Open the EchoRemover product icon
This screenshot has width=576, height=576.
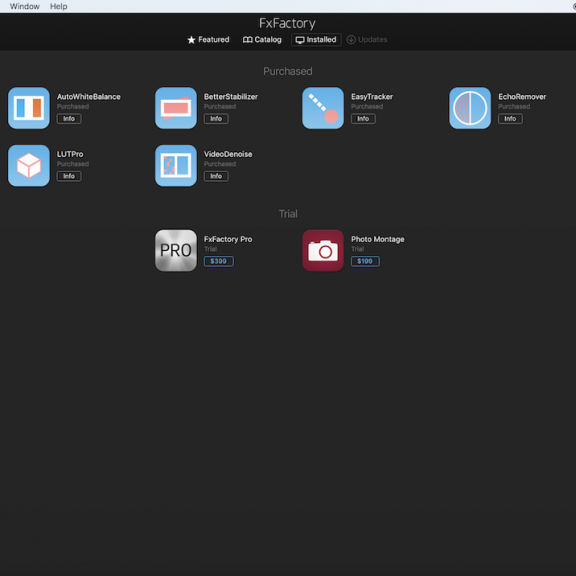pos(470,108)
